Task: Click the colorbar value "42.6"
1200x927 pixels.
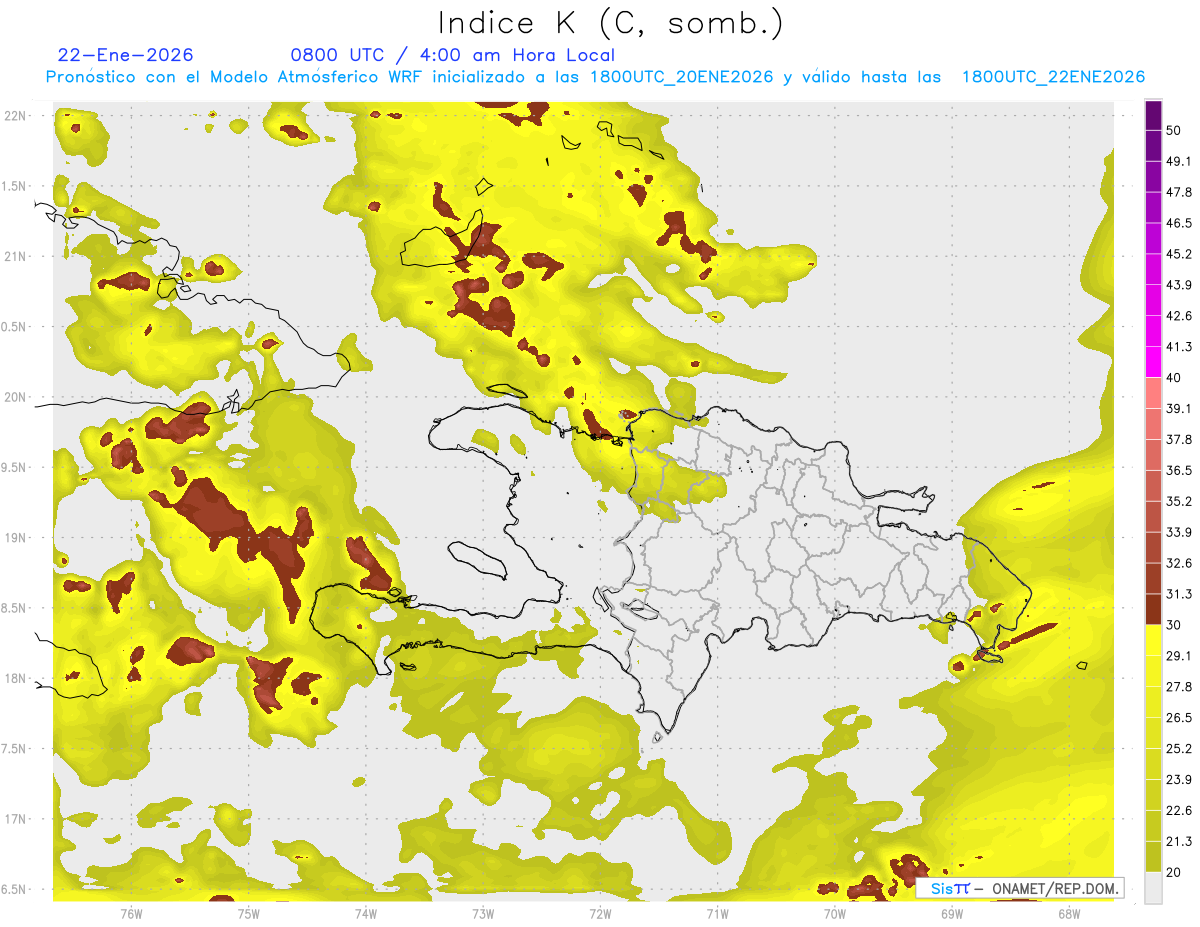Action: pyautogui.click(x=1180, y=316)
